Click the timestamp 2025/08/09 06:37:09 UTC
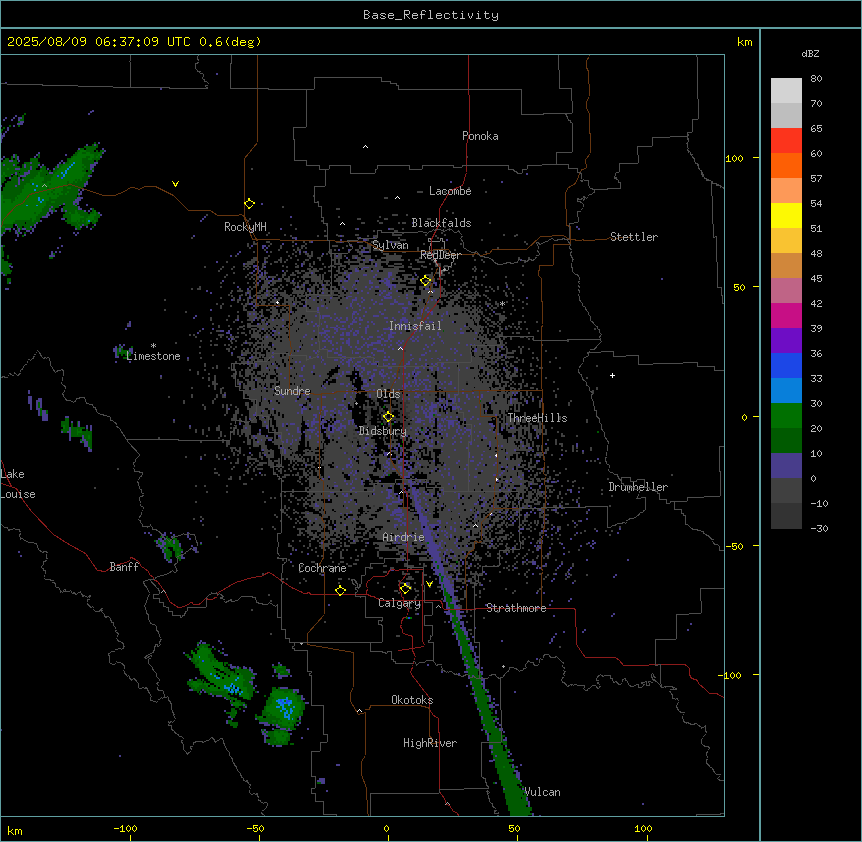862x842 pixels. pyautogui.click(x=98, y=42)
